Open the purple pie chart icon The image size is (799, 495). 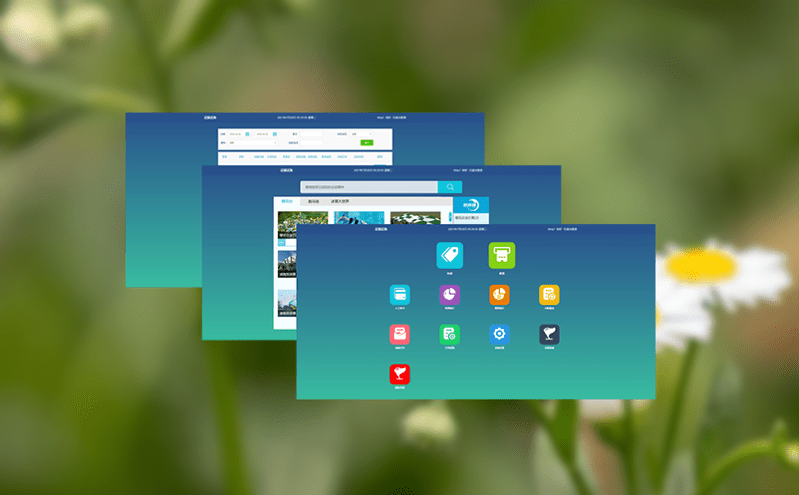(x=449, y=294)
